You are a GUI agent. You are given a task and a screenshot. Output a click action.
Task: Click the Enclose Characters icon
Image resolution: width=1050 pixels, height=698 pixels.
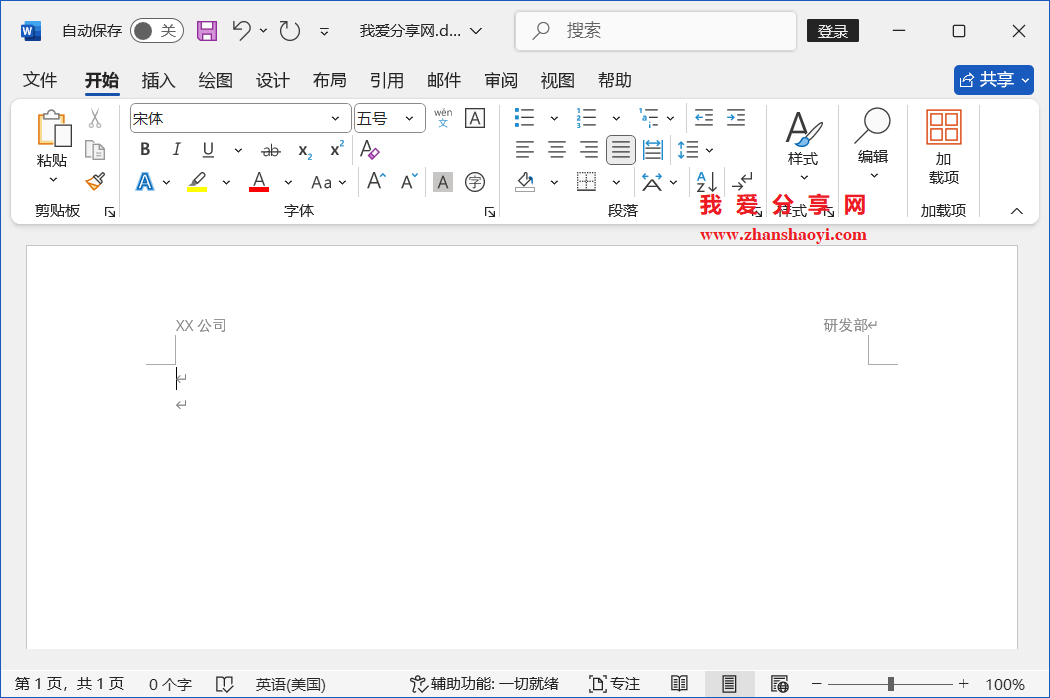click(475, 182)
